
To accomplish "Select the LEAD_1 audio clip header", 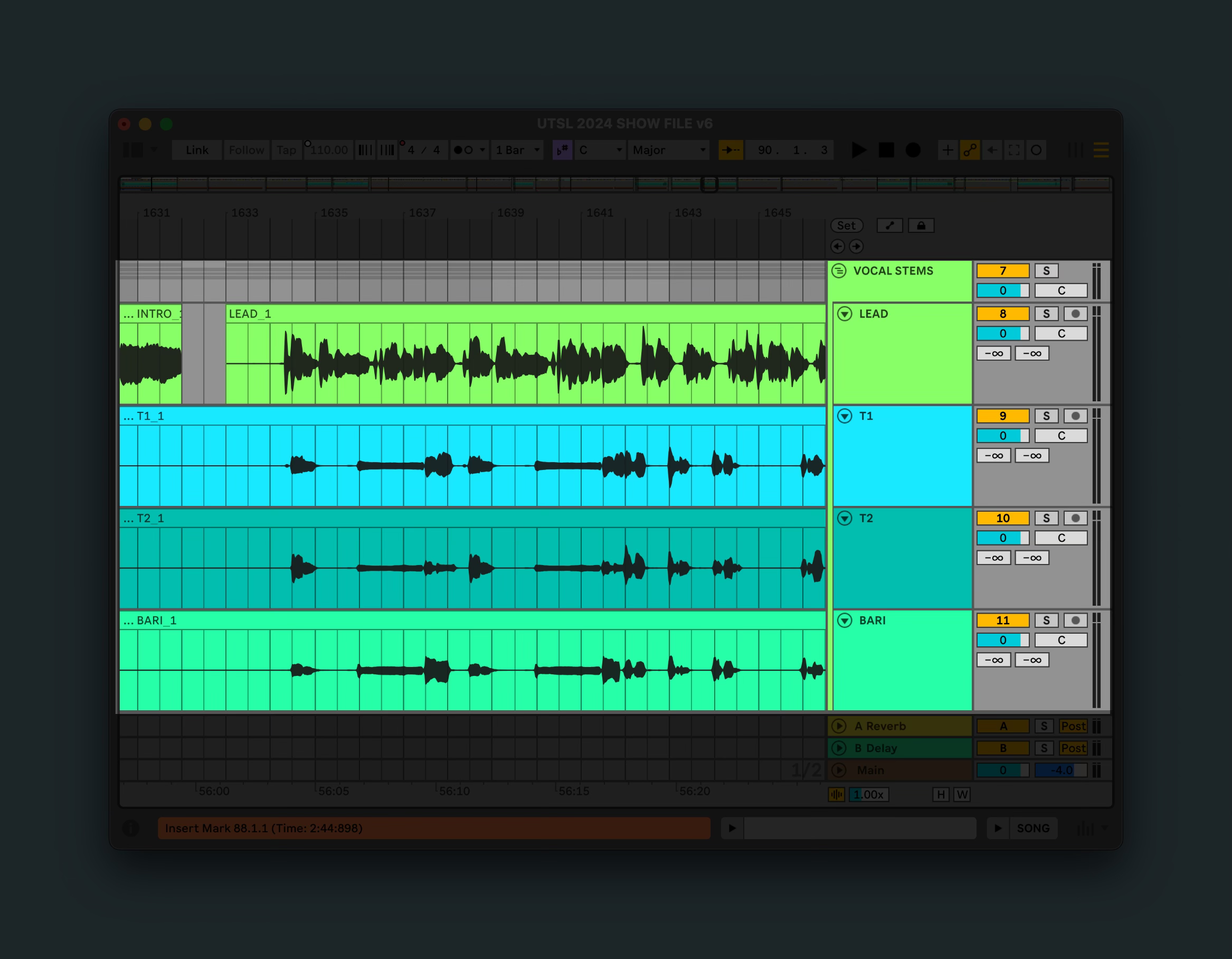I will tap(525, 314).
